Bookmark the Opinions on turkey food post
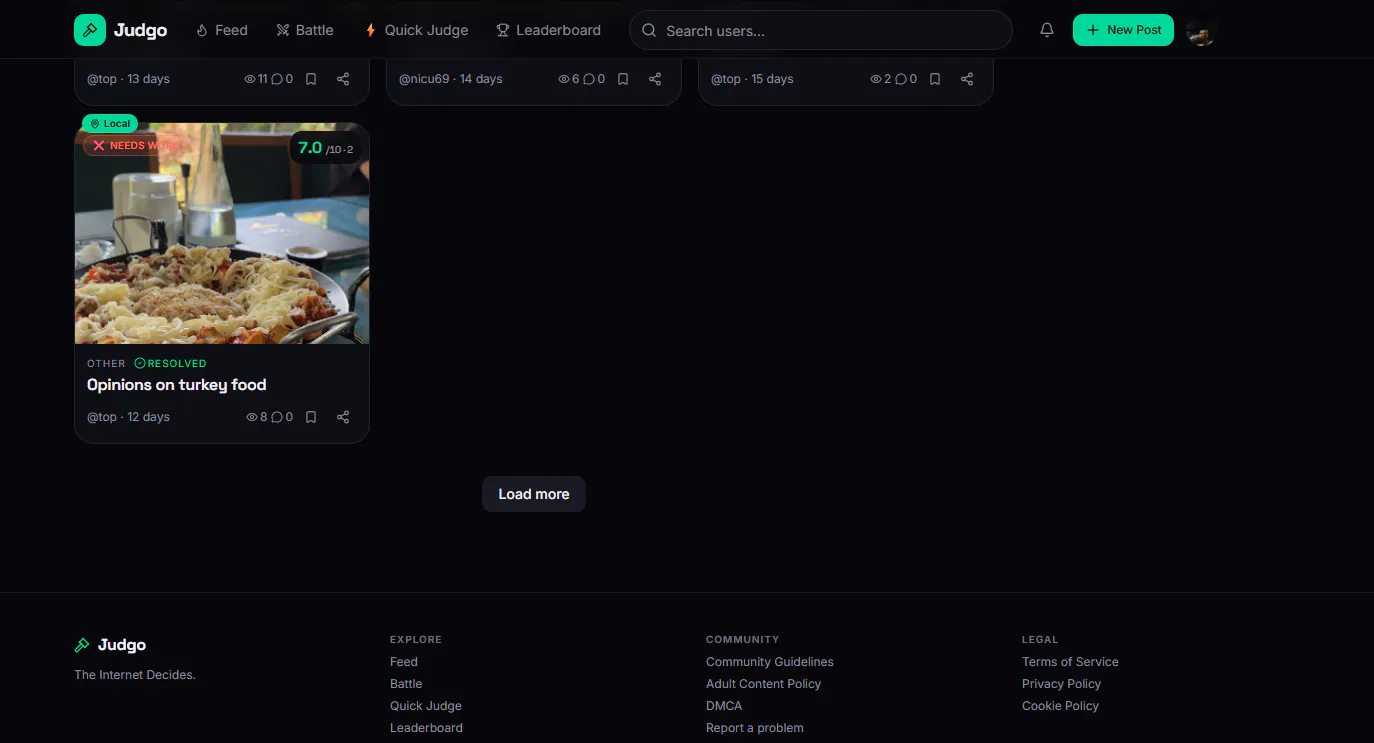 click(x=311, y=417)
